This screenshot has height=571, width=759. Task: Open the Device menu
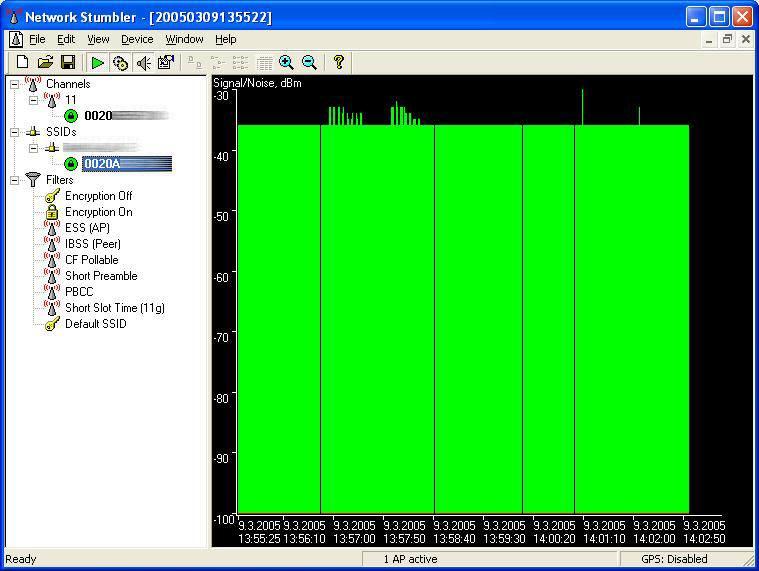pyautogui.click(x=137, y=39)
